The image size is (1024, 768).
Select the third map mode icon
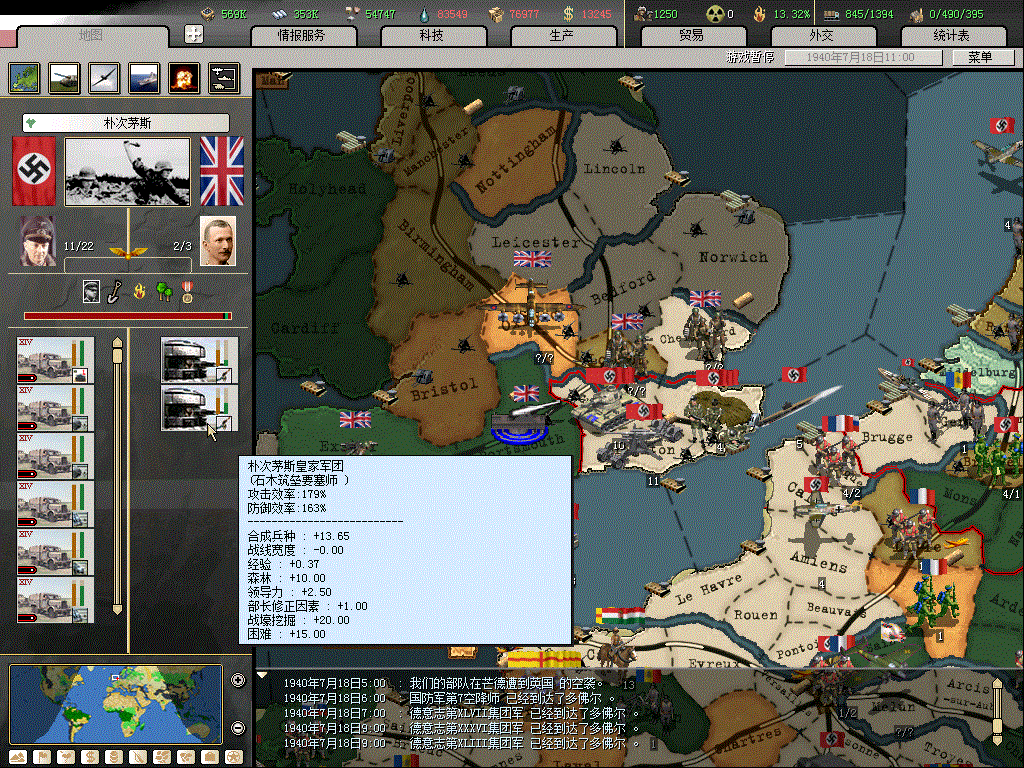click(66, 758)
